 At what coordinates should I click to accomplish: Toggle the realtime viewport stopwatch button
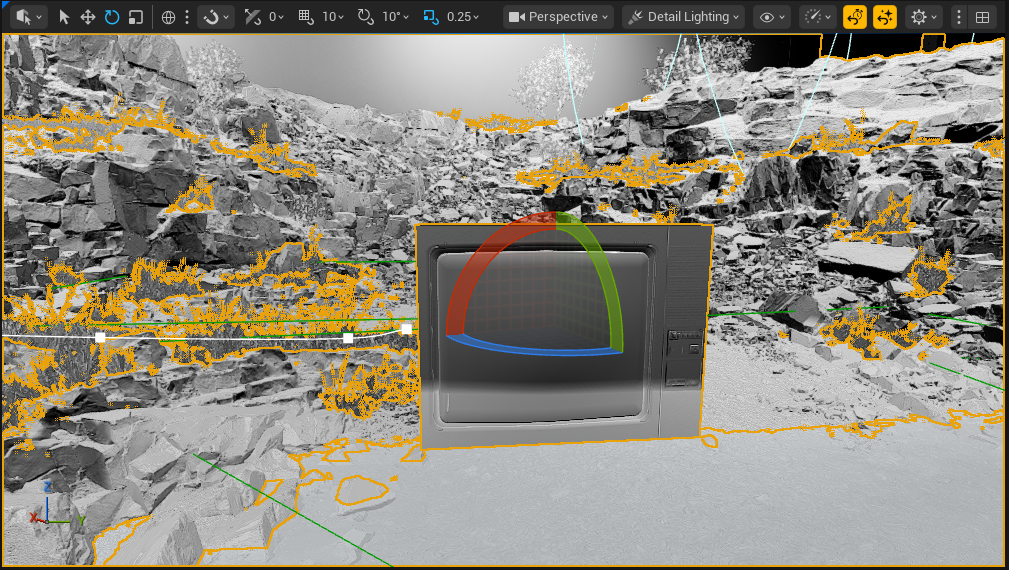[x=855, y=17]
